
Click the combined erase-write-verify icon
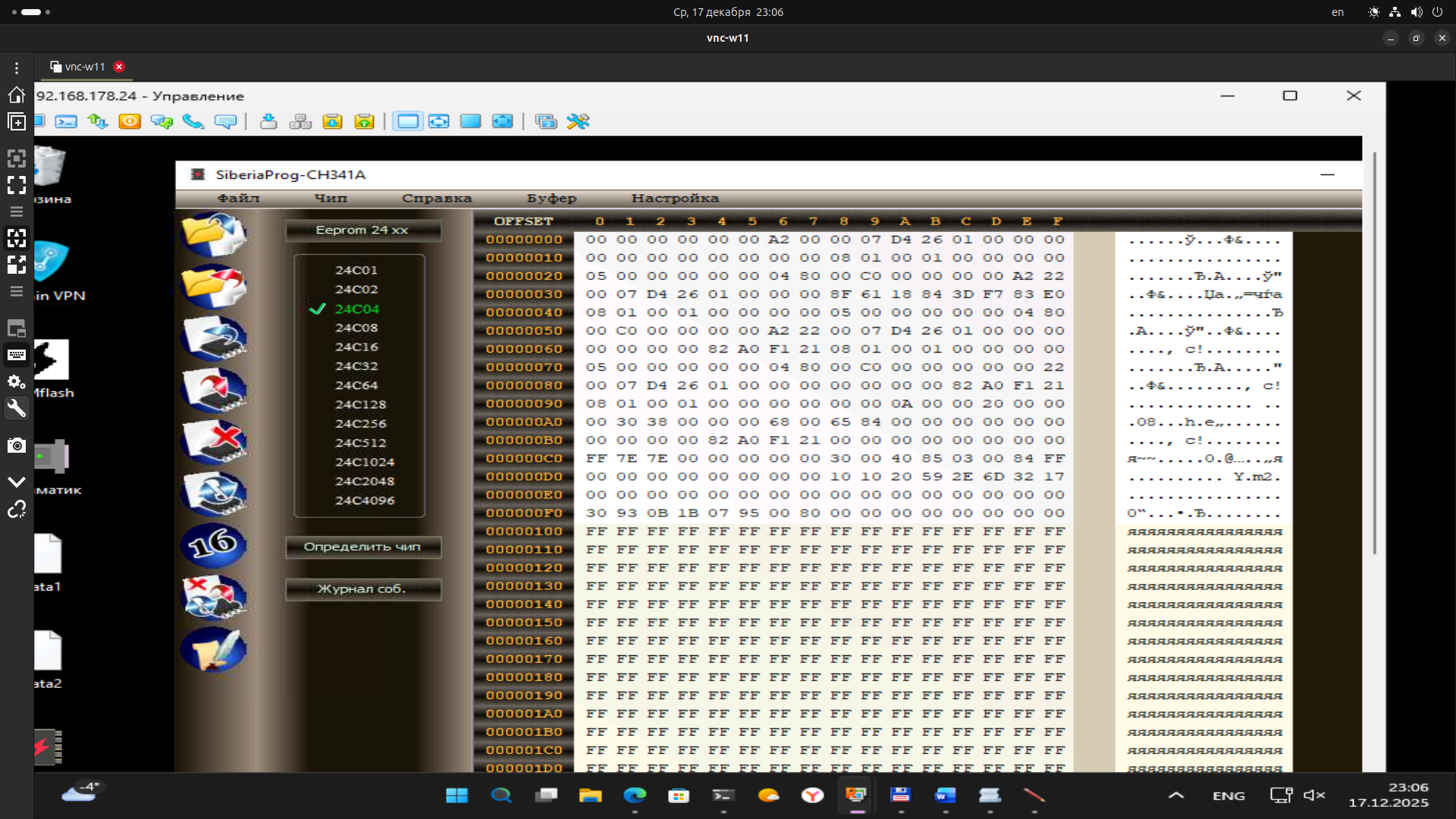213,597
